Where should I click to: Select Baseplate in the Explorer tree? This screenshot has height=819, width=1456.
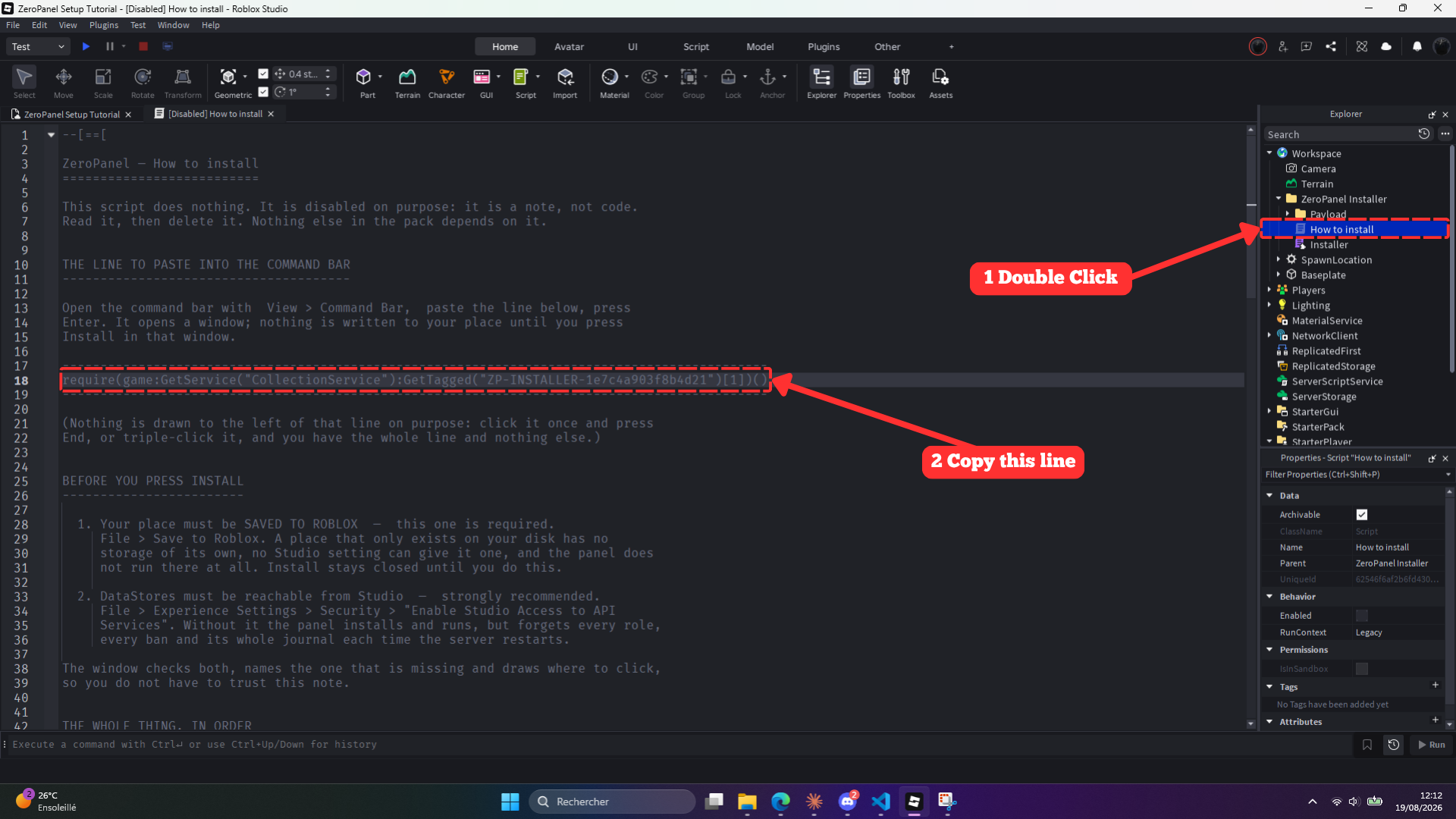pos(1323,275)
